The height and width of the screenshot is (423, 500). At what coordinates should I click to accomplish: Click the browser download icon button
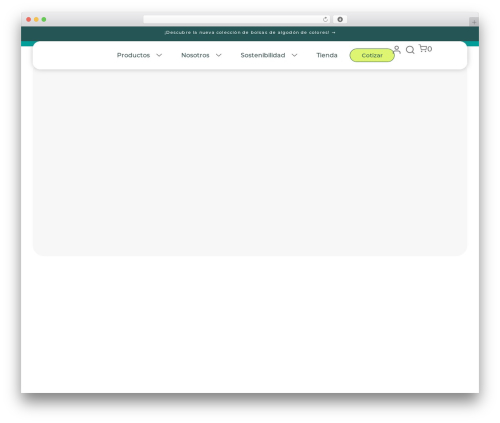pyautogui.click(x=340, y=19)
